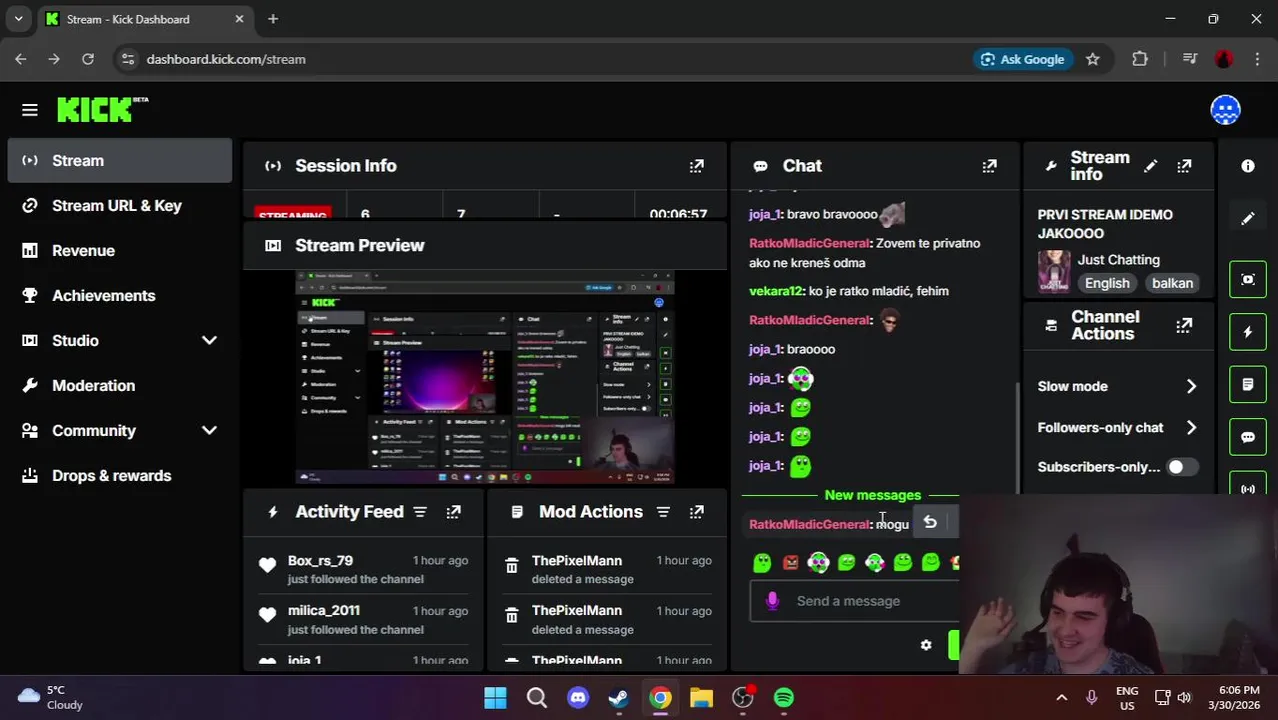The image size is (1278, 720).
Task: Pop out the Session Info panel
Action: (x=696, y=166)
